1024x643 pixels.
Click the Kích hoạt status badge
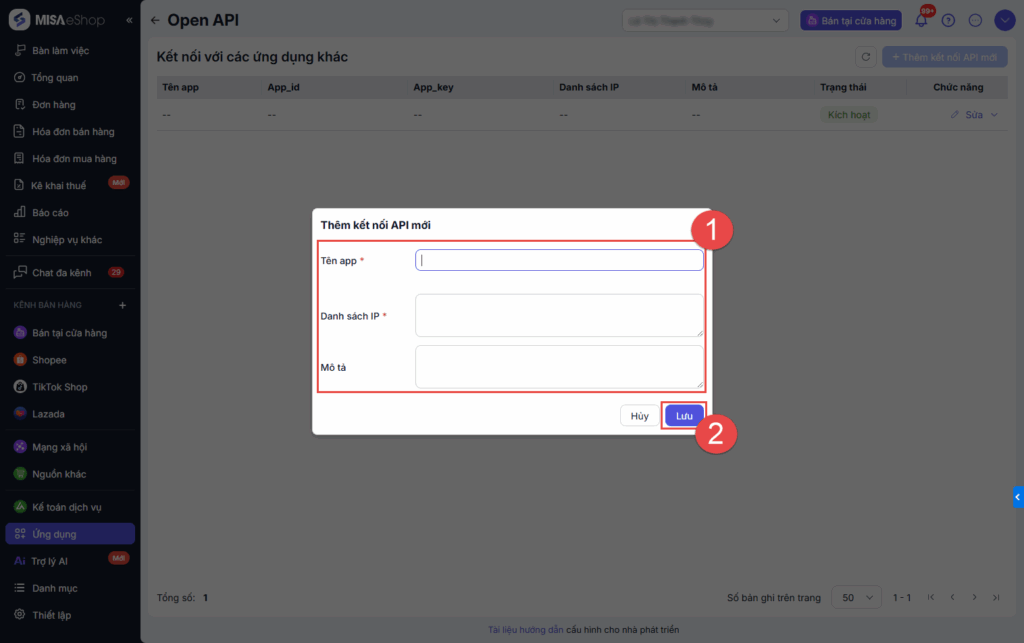(x=849, y=115)
